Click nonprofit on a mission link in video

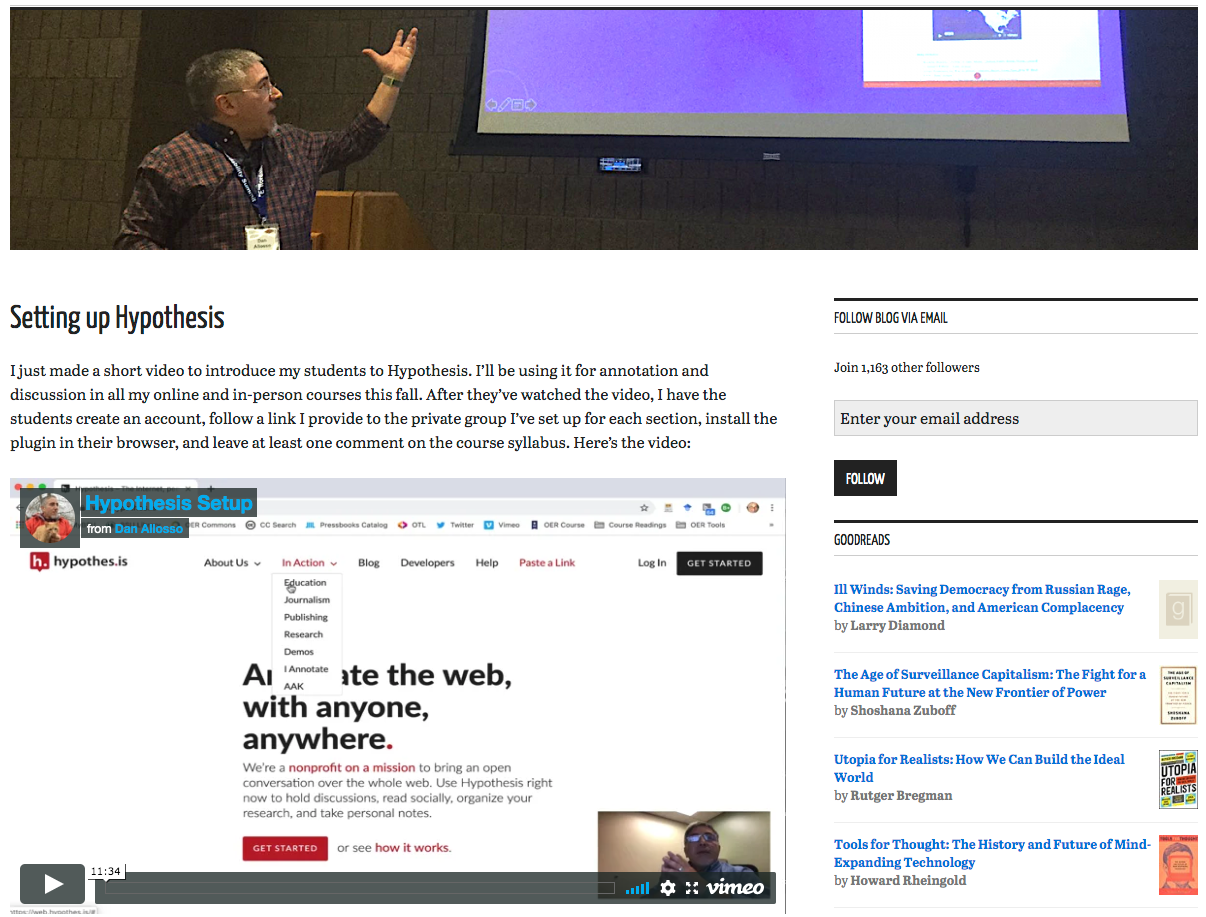click(x=352, y=768)
